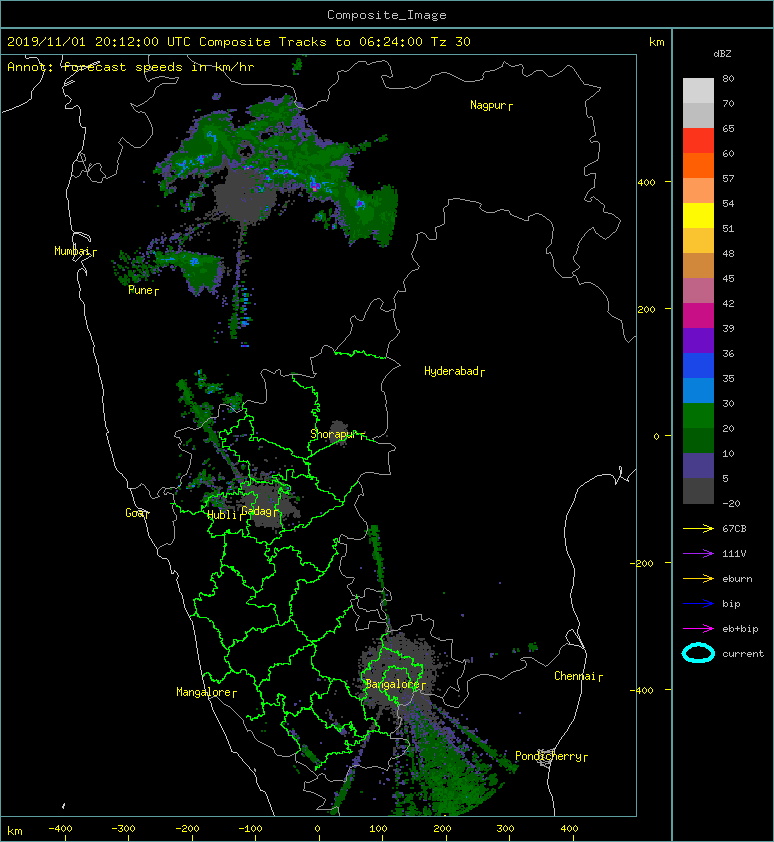Select the blue bip arrow legend icon
774x842 pixels.
click(698, 604)
